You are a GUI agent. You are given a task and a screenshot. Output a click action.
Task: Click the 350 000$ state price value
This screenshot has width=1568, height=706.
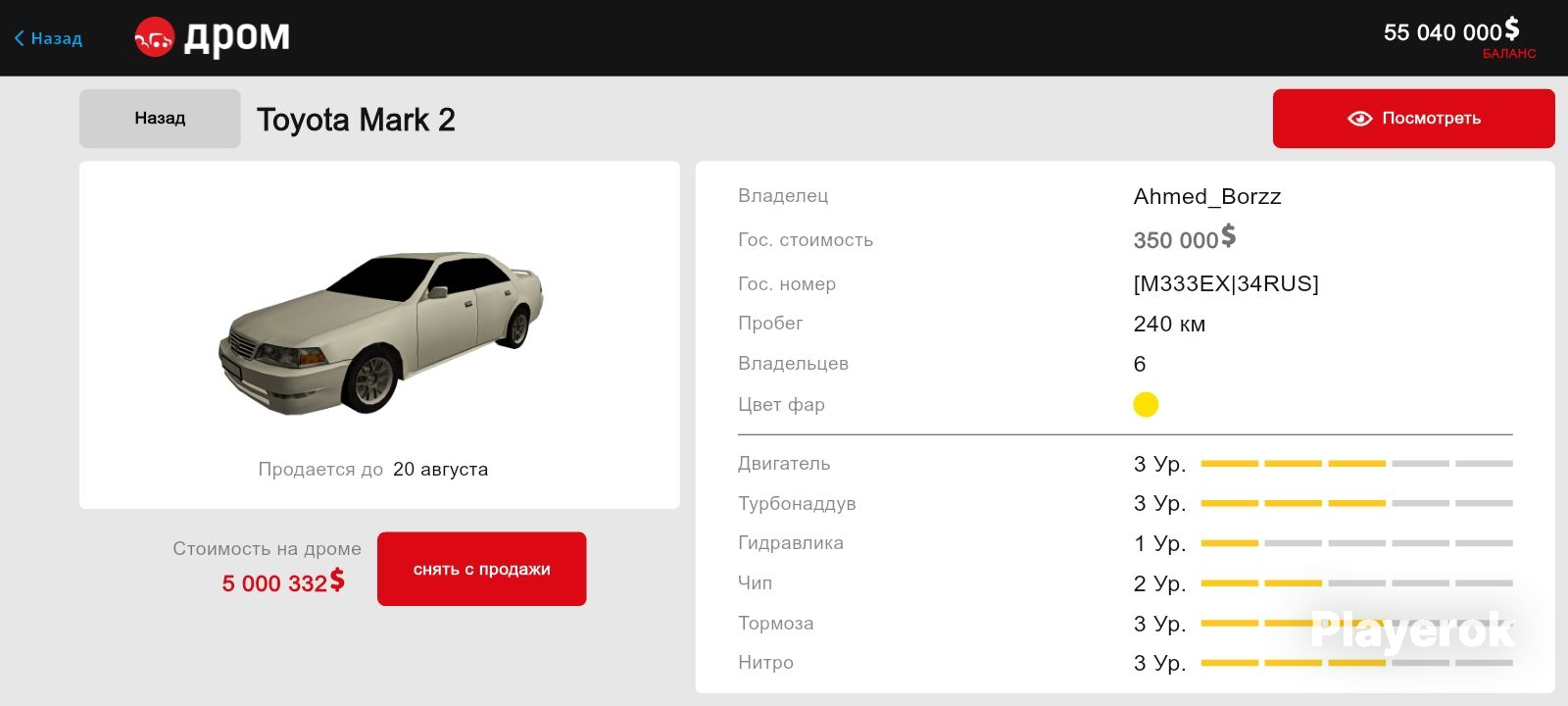point(1185,238)
